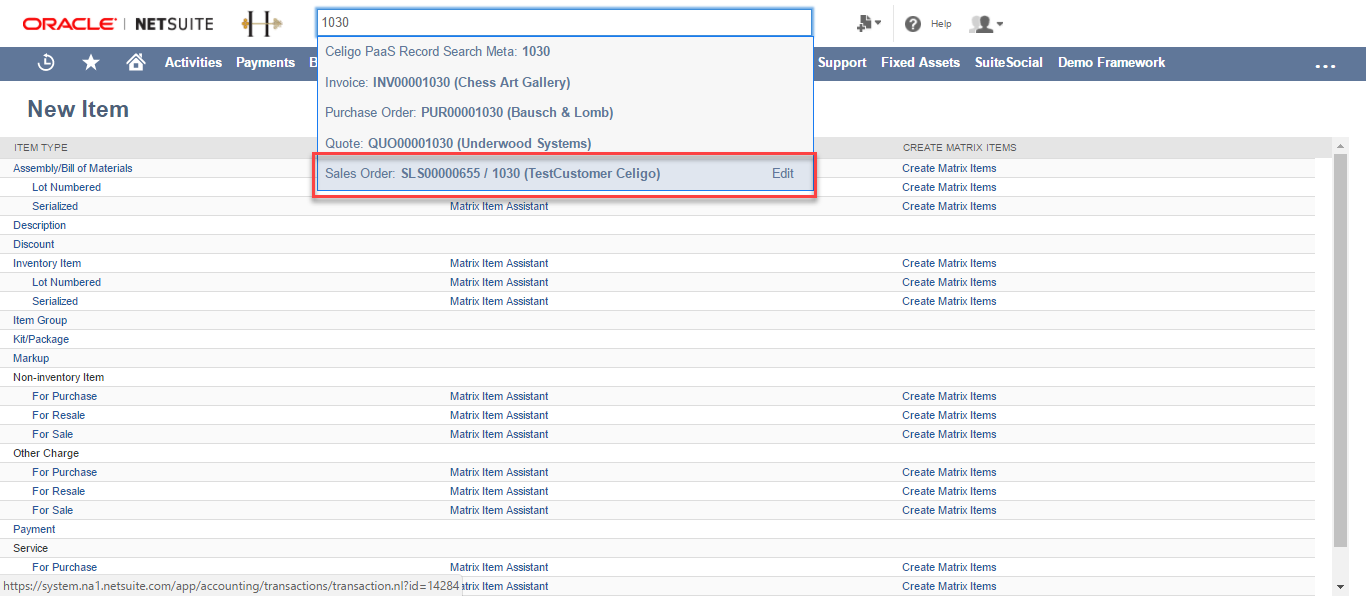Select For Purchase under Other Charge
Screen dimensions: 1366x596
(x=64, y=472)
